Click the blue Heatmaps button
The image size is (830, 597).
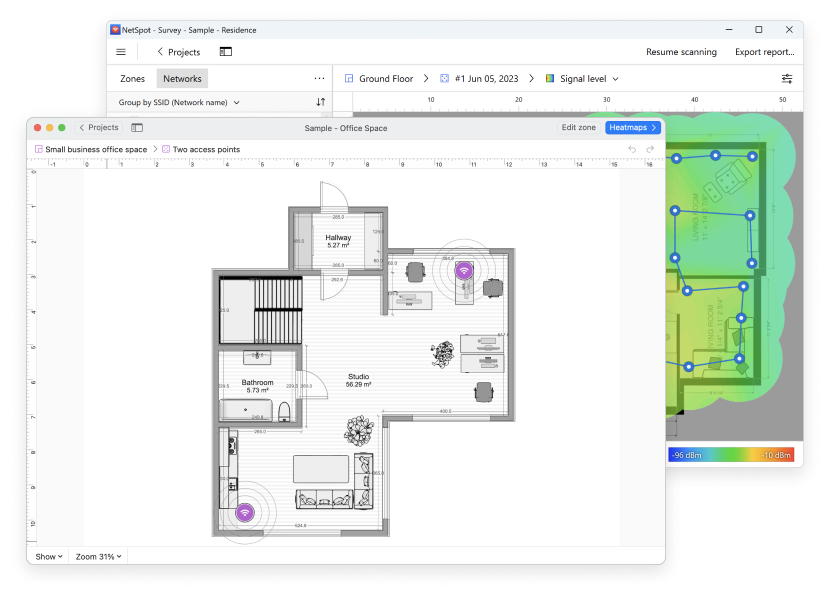pyautogui.click(x=633, y=128)
